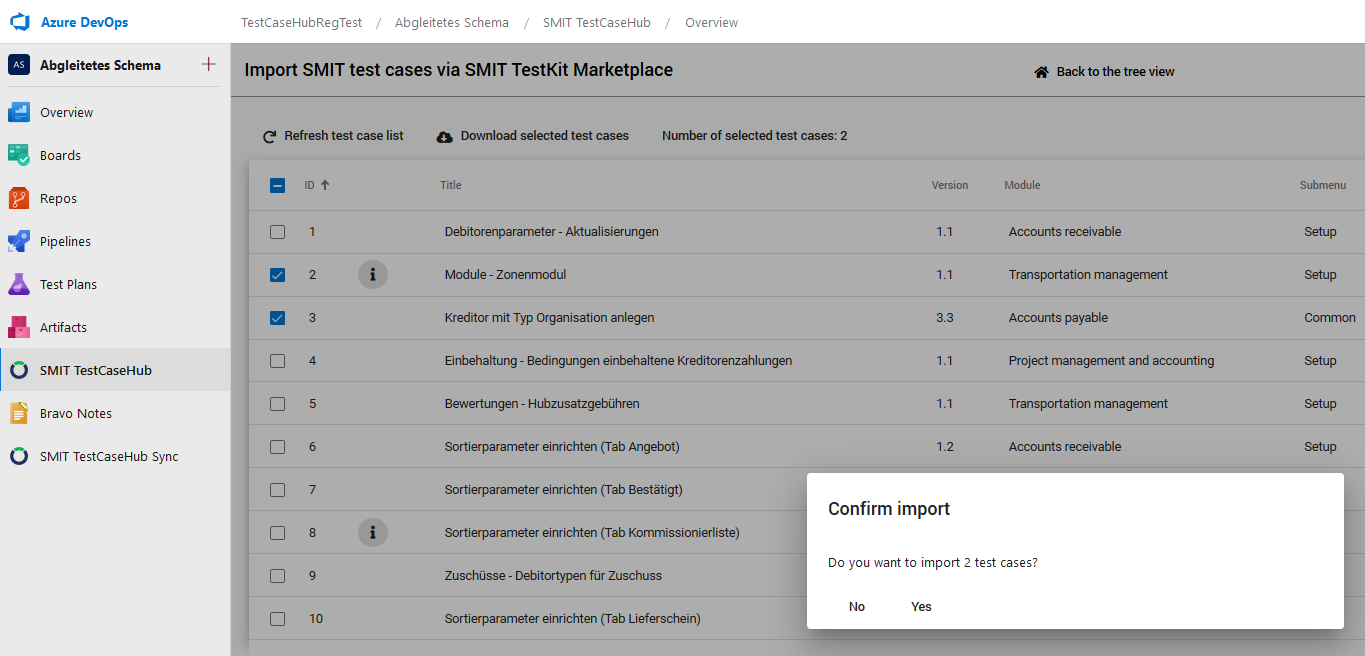Open the Pipelines icon in sidebar

point(19,241)
